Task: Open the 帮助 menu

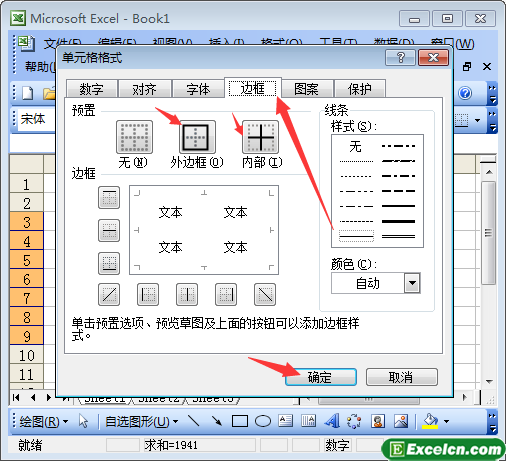Action: [40, 67]
